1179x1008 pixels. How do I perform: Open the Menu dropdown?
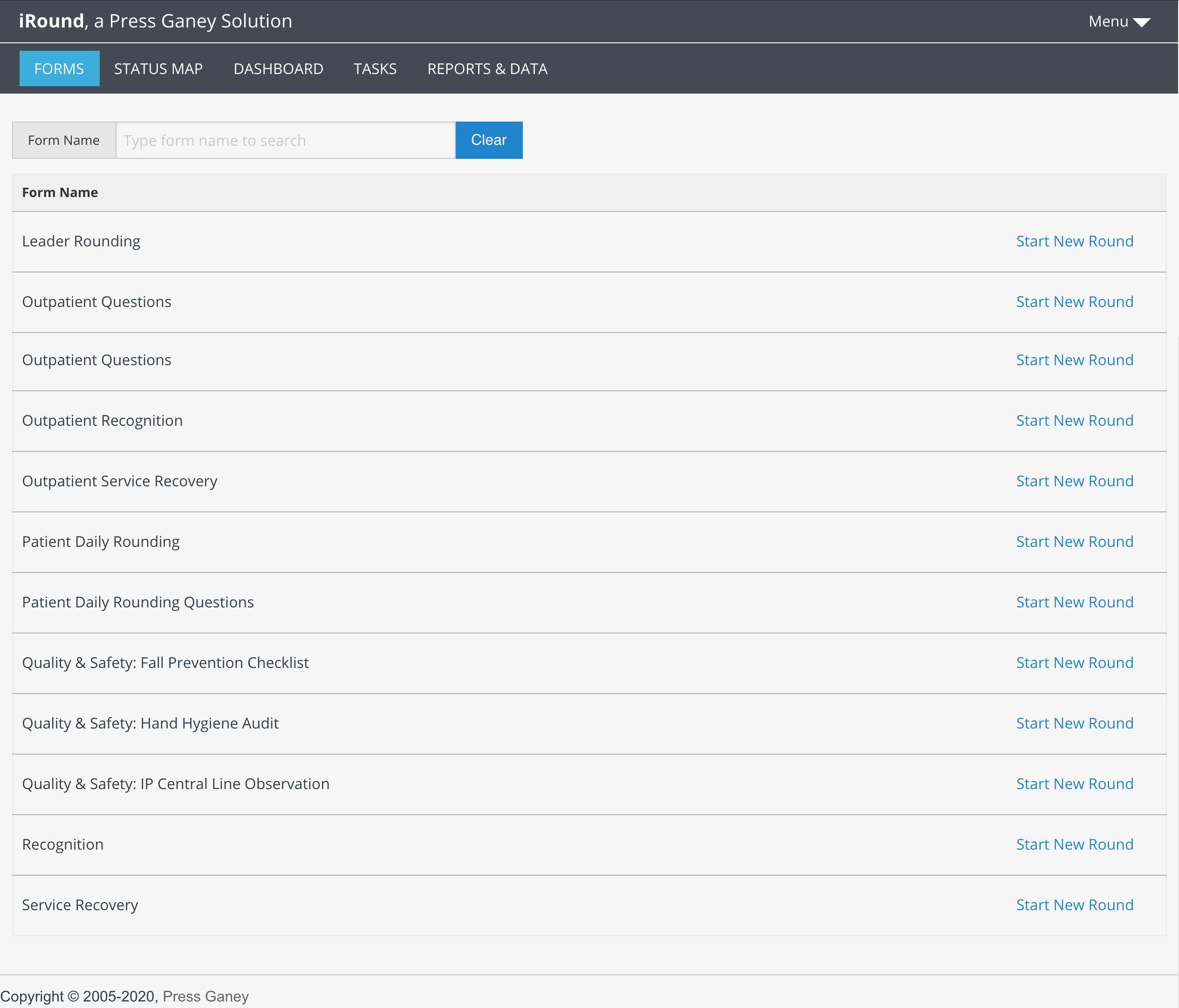(x=1119, y=21)
